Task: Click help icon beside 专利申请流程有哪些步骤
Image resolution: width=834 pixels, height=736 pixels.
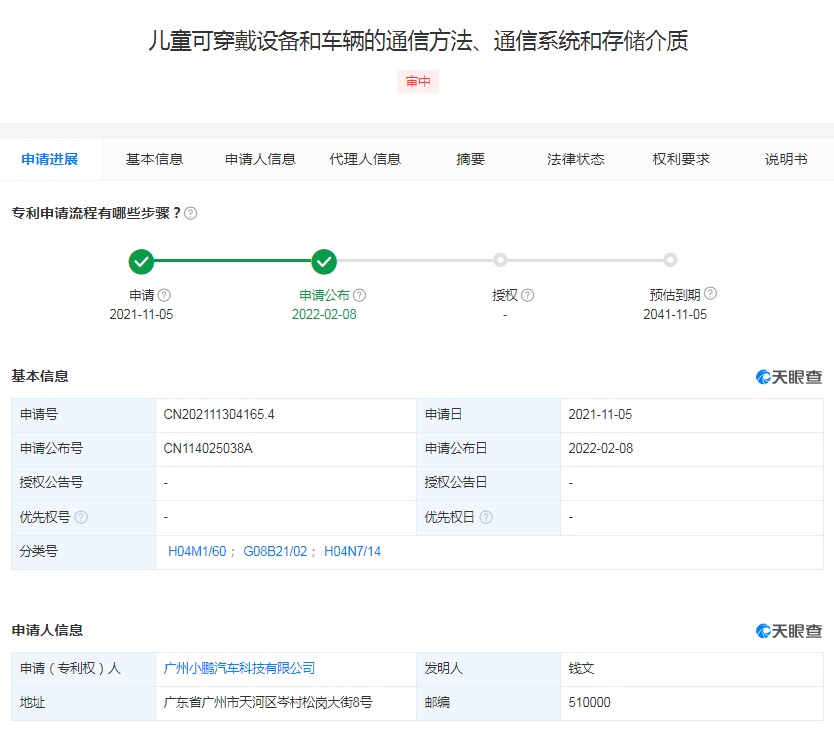Action: tap(191, 213)
